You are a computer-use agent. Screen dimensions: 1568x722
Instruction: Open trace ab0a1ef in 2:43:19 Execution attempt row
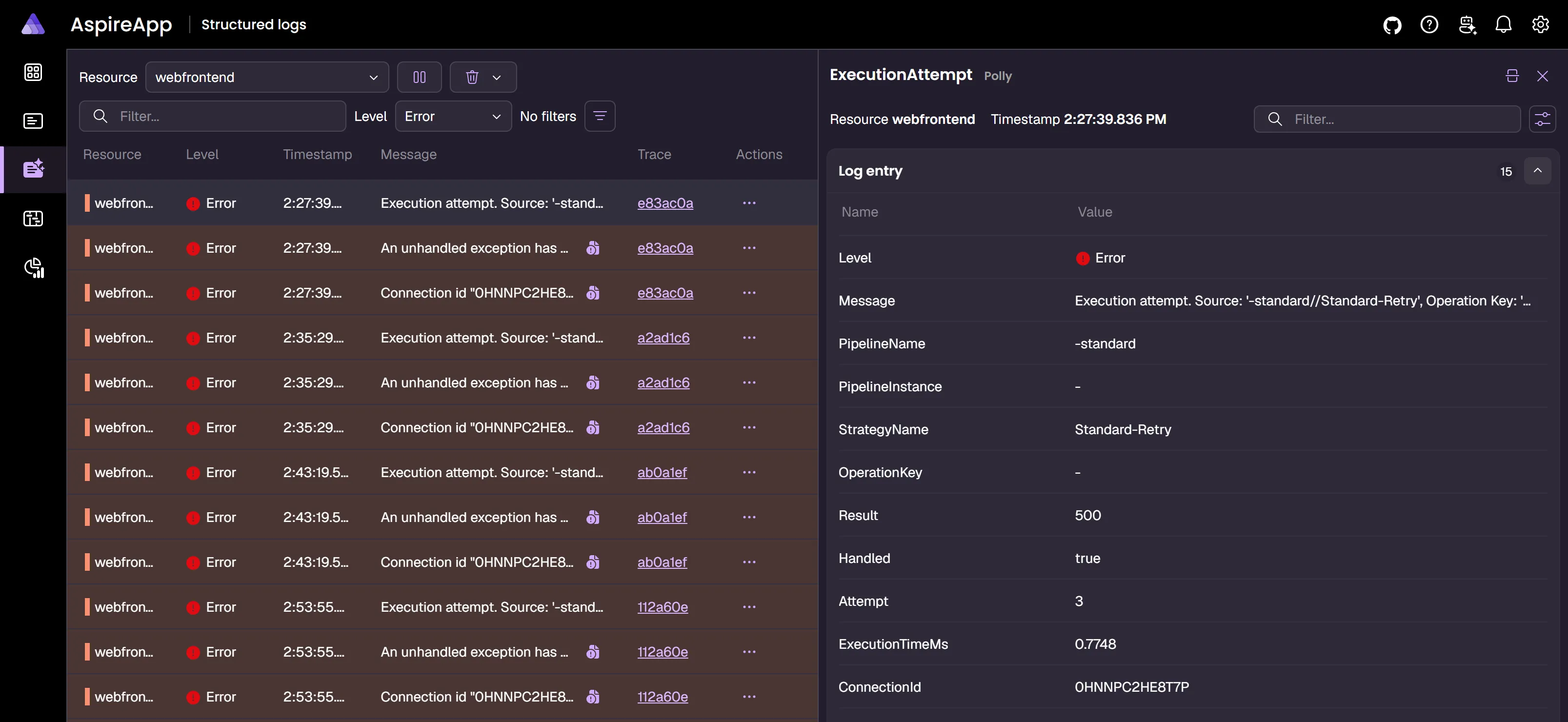point(662,472)
